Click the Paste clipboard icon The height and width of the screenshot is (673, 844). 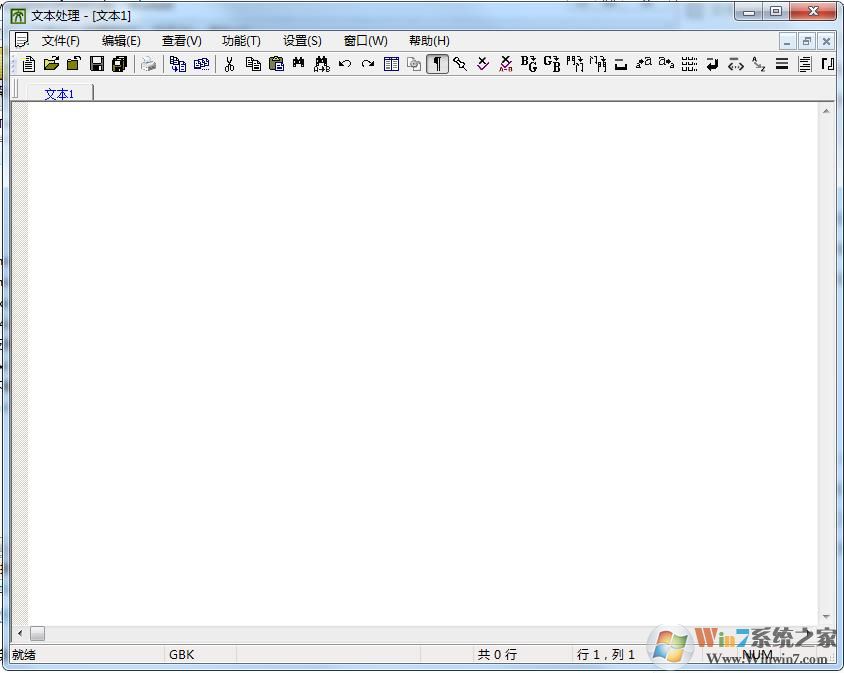(x=277, y=64)
